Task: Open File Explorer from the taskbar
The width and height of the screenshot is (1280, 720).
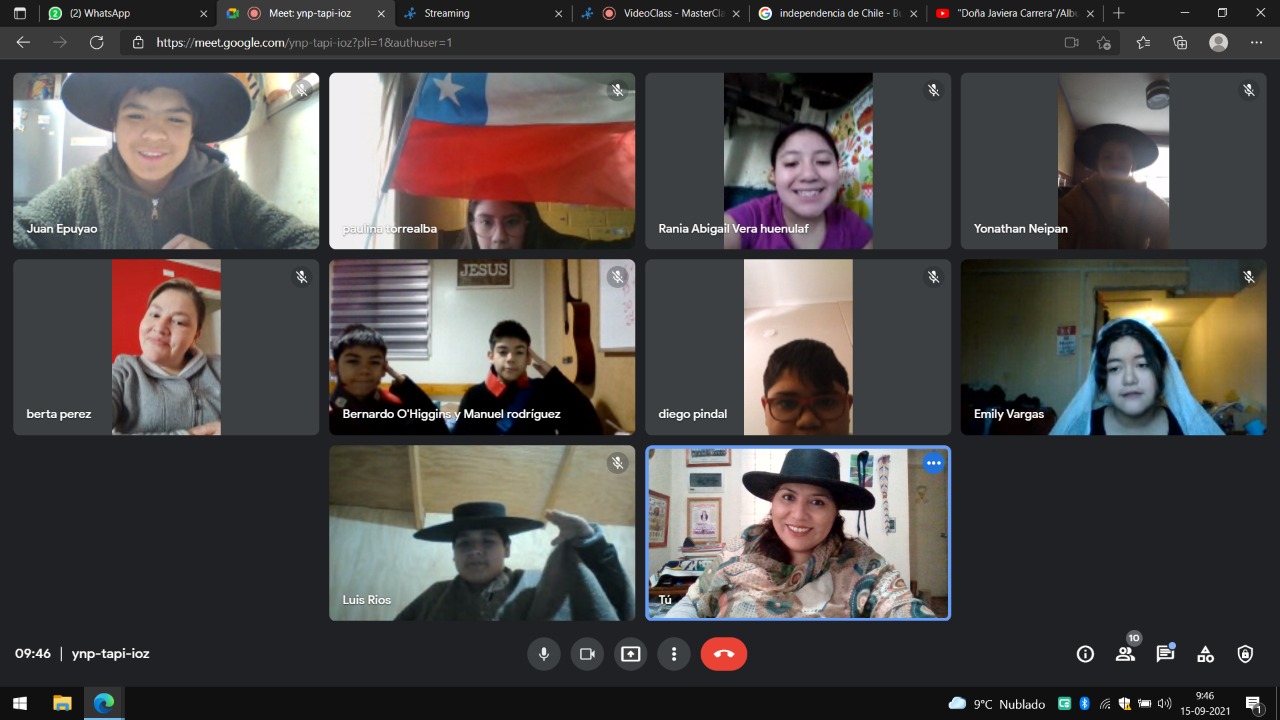Action: click(62, 703)
